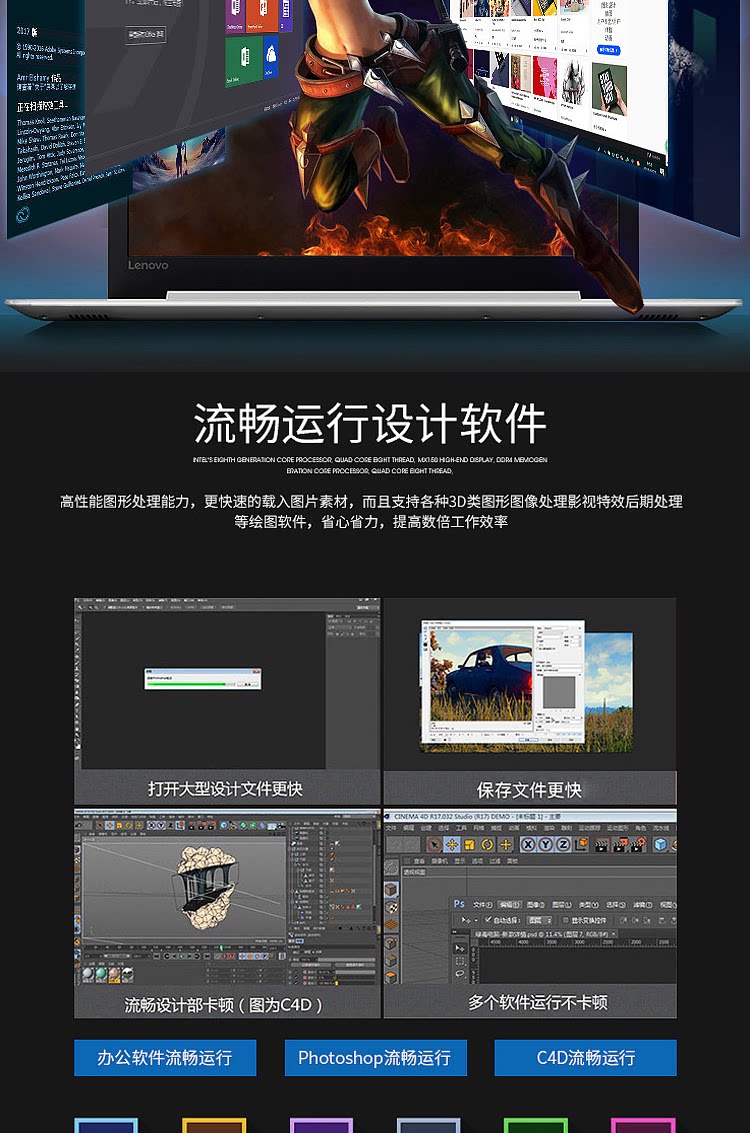The height and width of the screenshot is (1133, 750).
Task: Click the orange Workplane grid icon
Action: [392, 924]
